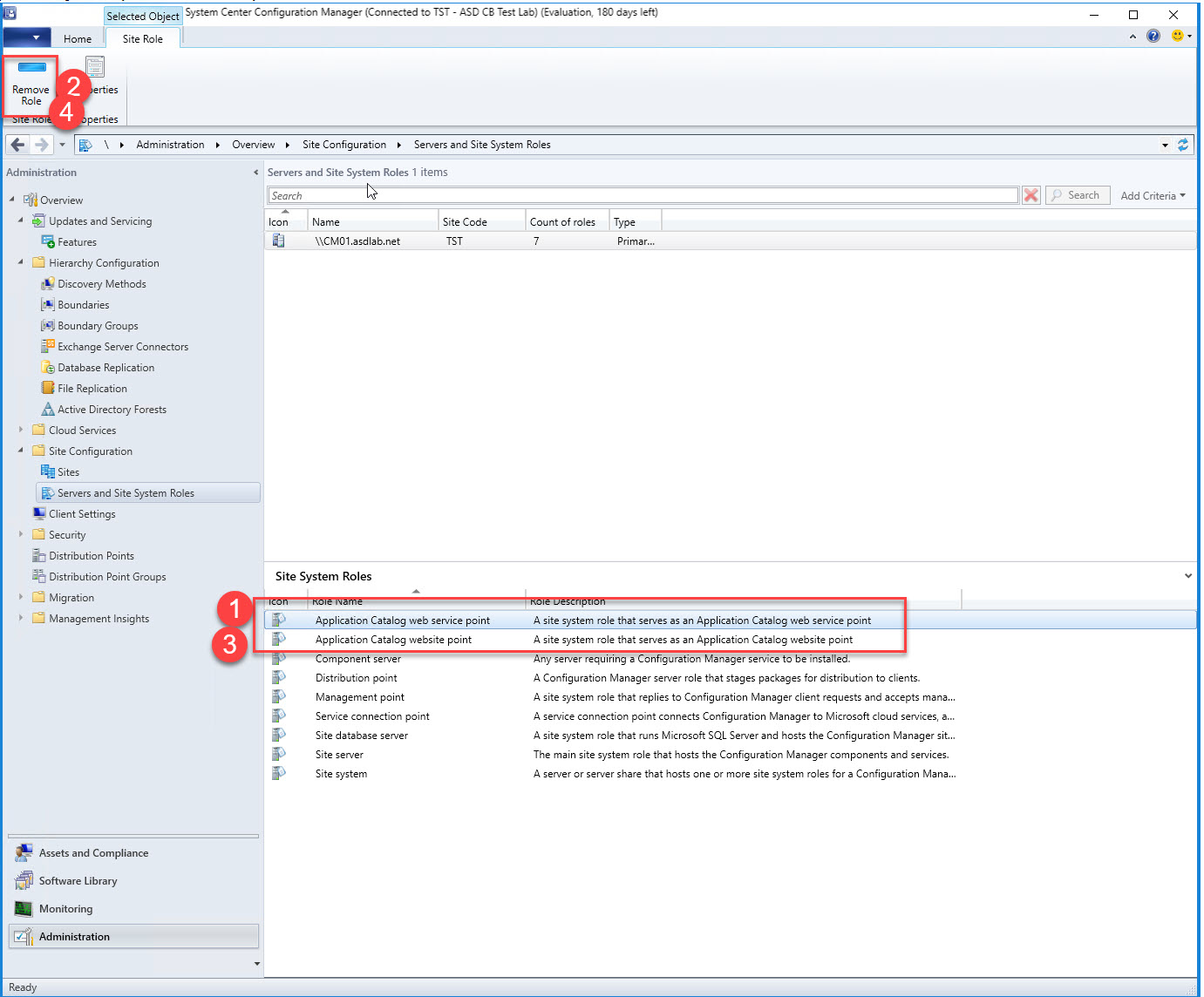The width and height of the screenshot is (1204, 997).
Task: Switch to the Site Role ribbon tab
Action: (143, 39)
